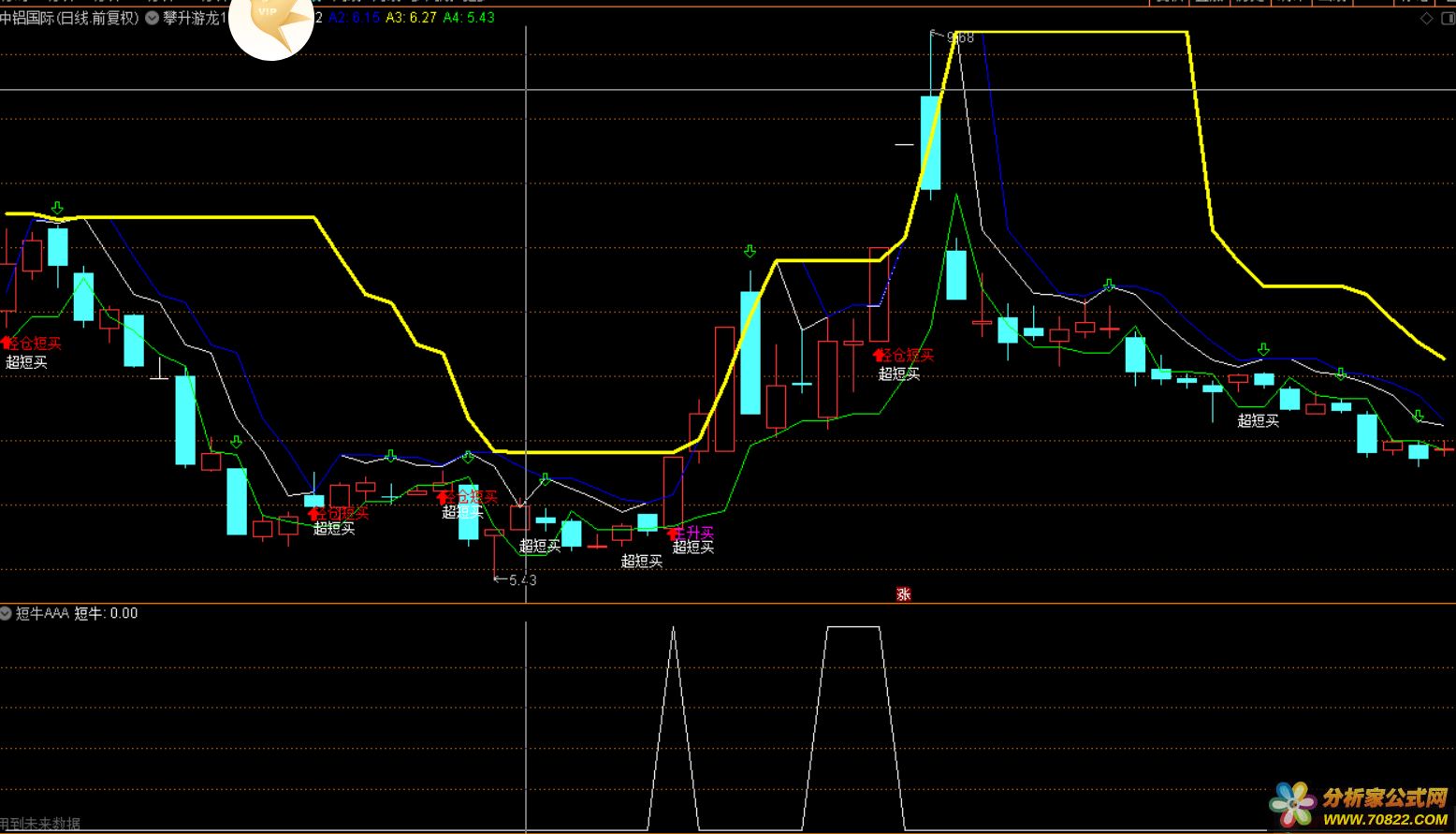Click the 短牛: 0.00 value readout
1456x834 pixels.
(x=106, y=614)
